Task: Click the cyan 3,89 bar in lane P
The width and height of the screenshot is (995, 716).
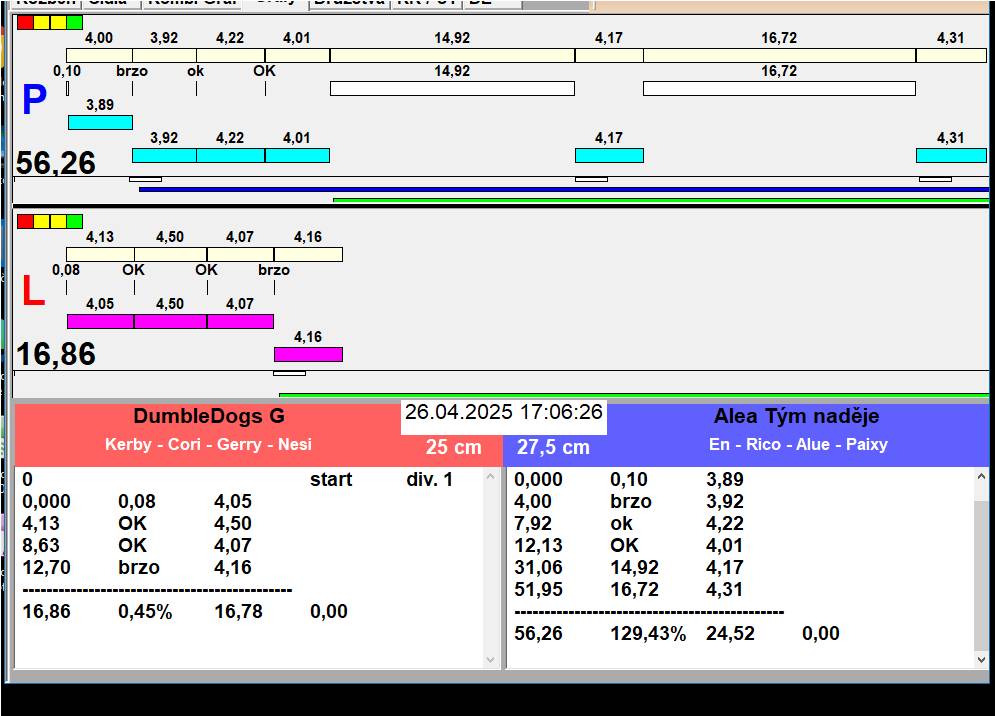Action: 100,122
